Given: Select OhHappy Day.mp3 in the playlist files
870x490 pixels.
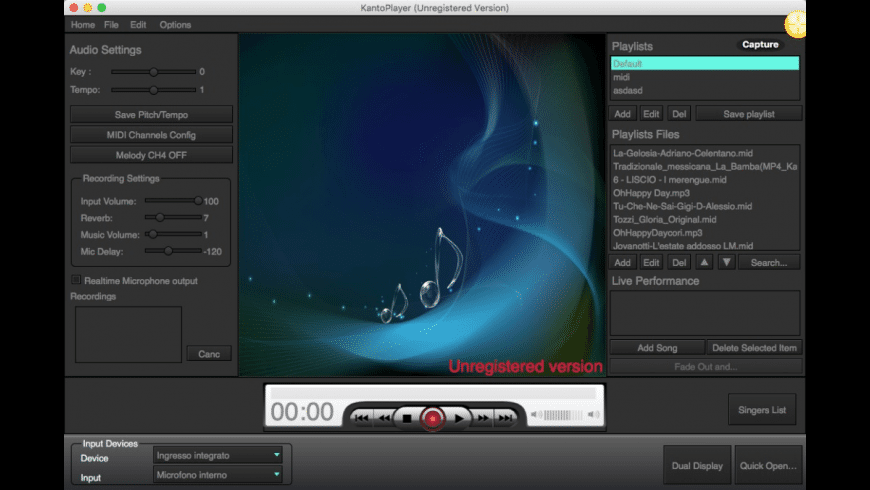Looking at the screenshot, I should pyautogui.click(x=651, y=192).
